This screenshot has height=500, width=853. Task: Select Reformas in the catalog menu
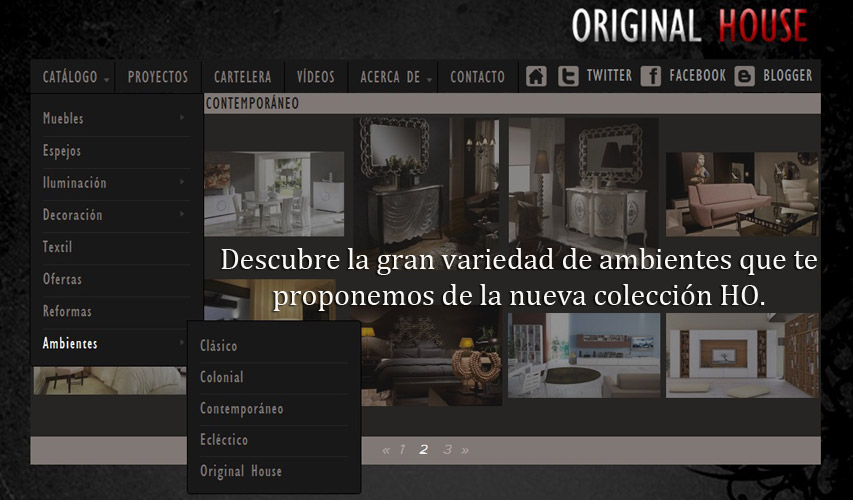point(67,311)
